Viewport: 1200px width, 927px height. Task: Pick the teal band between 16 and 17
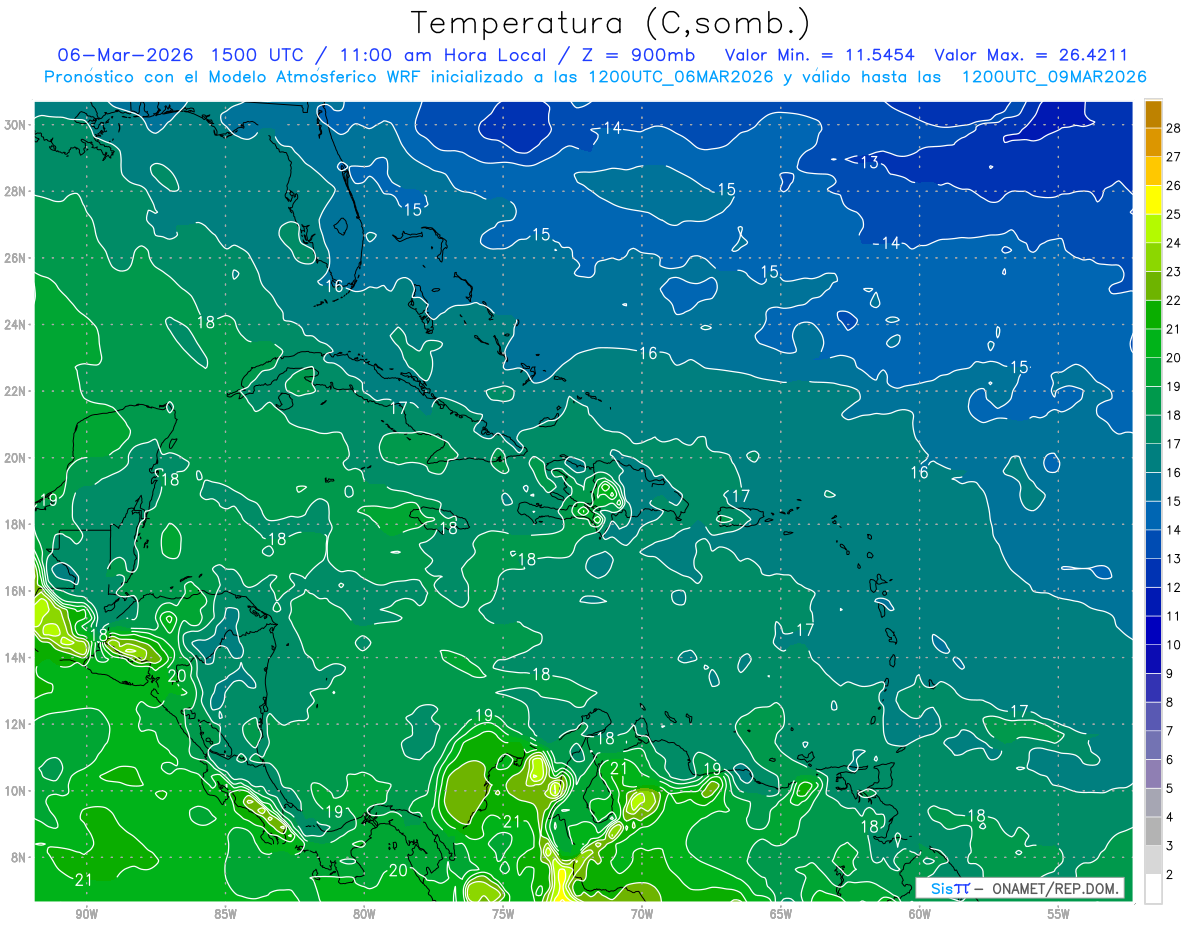1153,459
